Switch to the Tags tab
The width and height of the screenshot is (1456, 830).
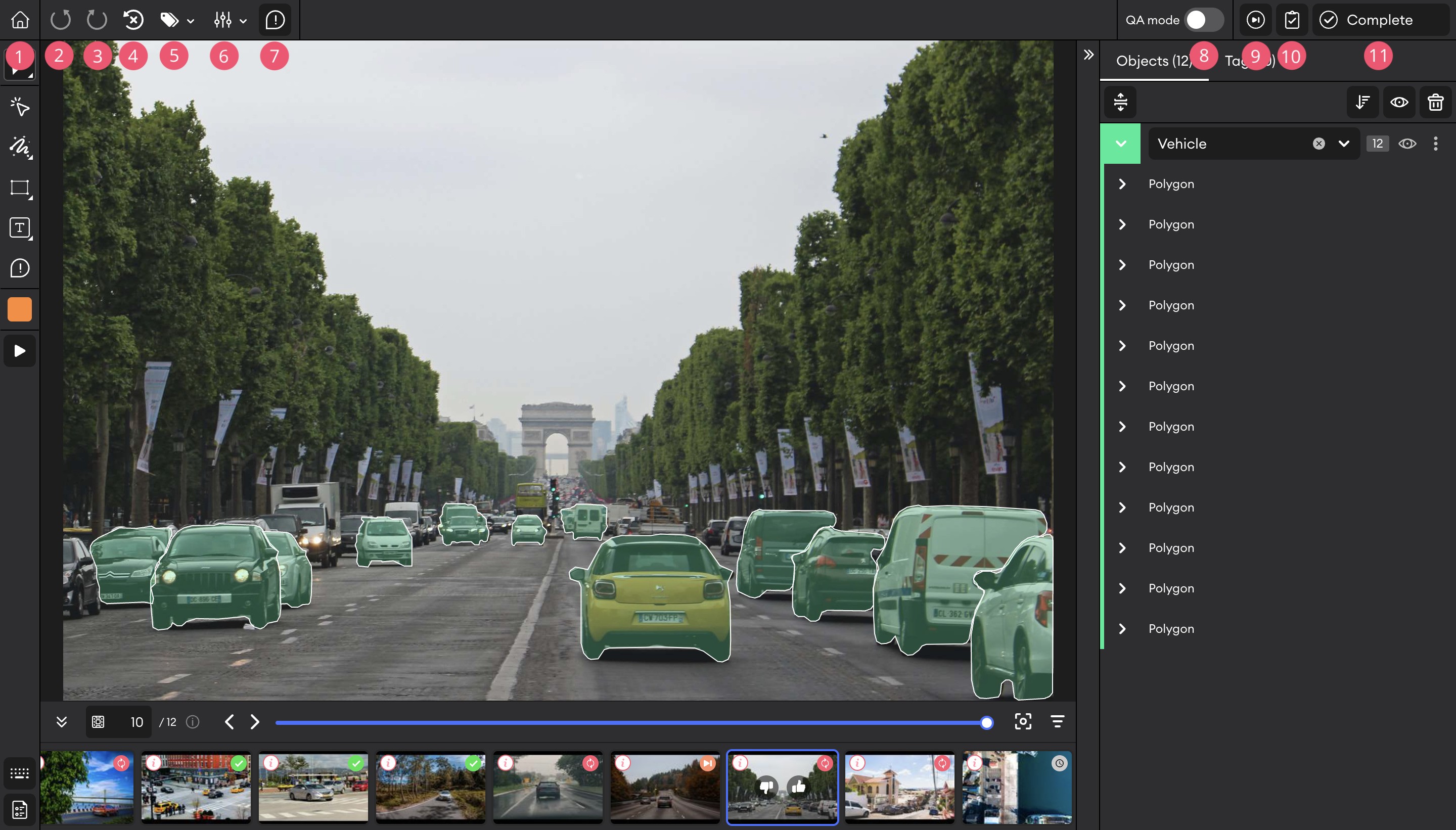tap(1250, 61)
